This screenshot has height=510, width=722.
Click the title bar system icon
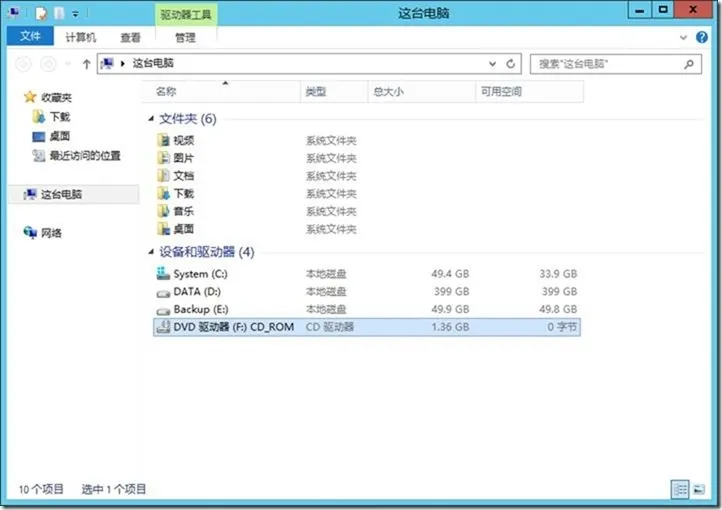coord(14,12)
